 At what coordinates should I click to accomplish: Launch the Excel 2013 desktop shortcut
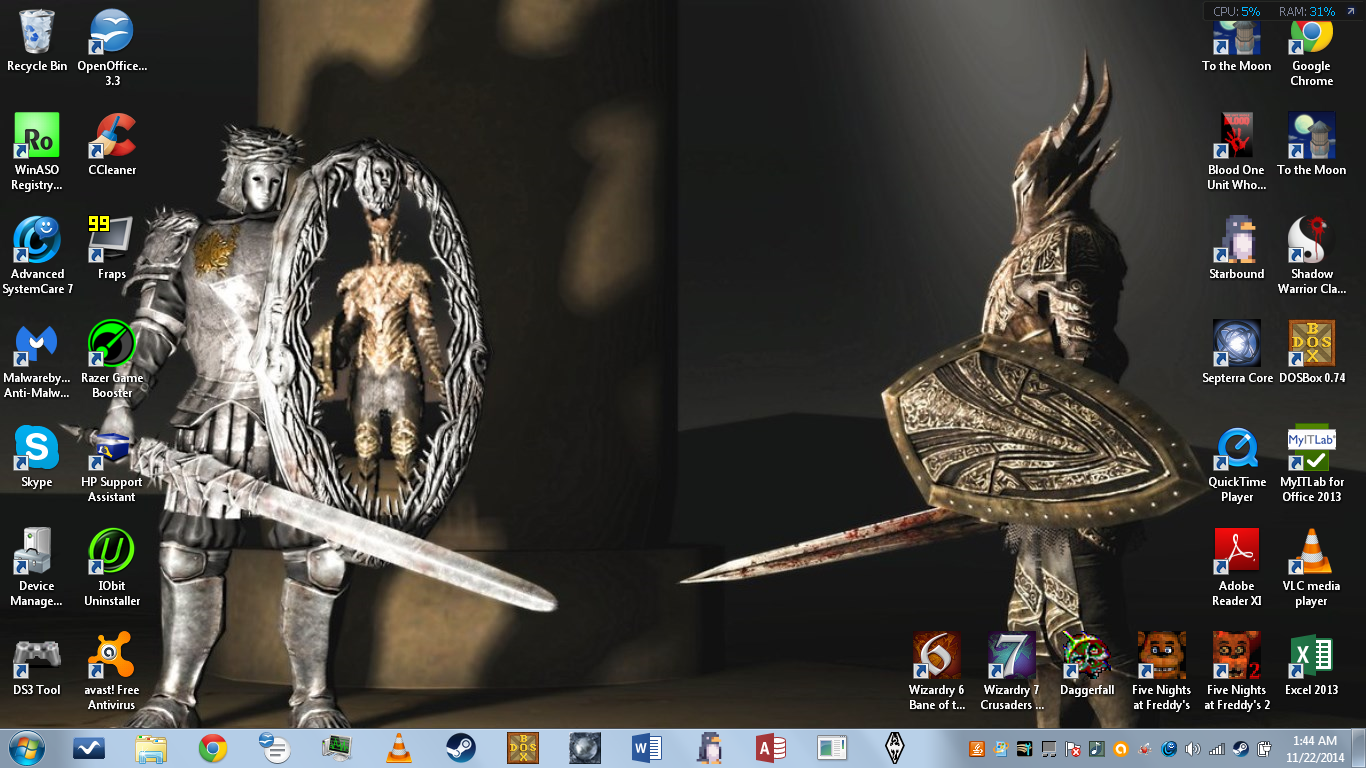[1311, 664]
